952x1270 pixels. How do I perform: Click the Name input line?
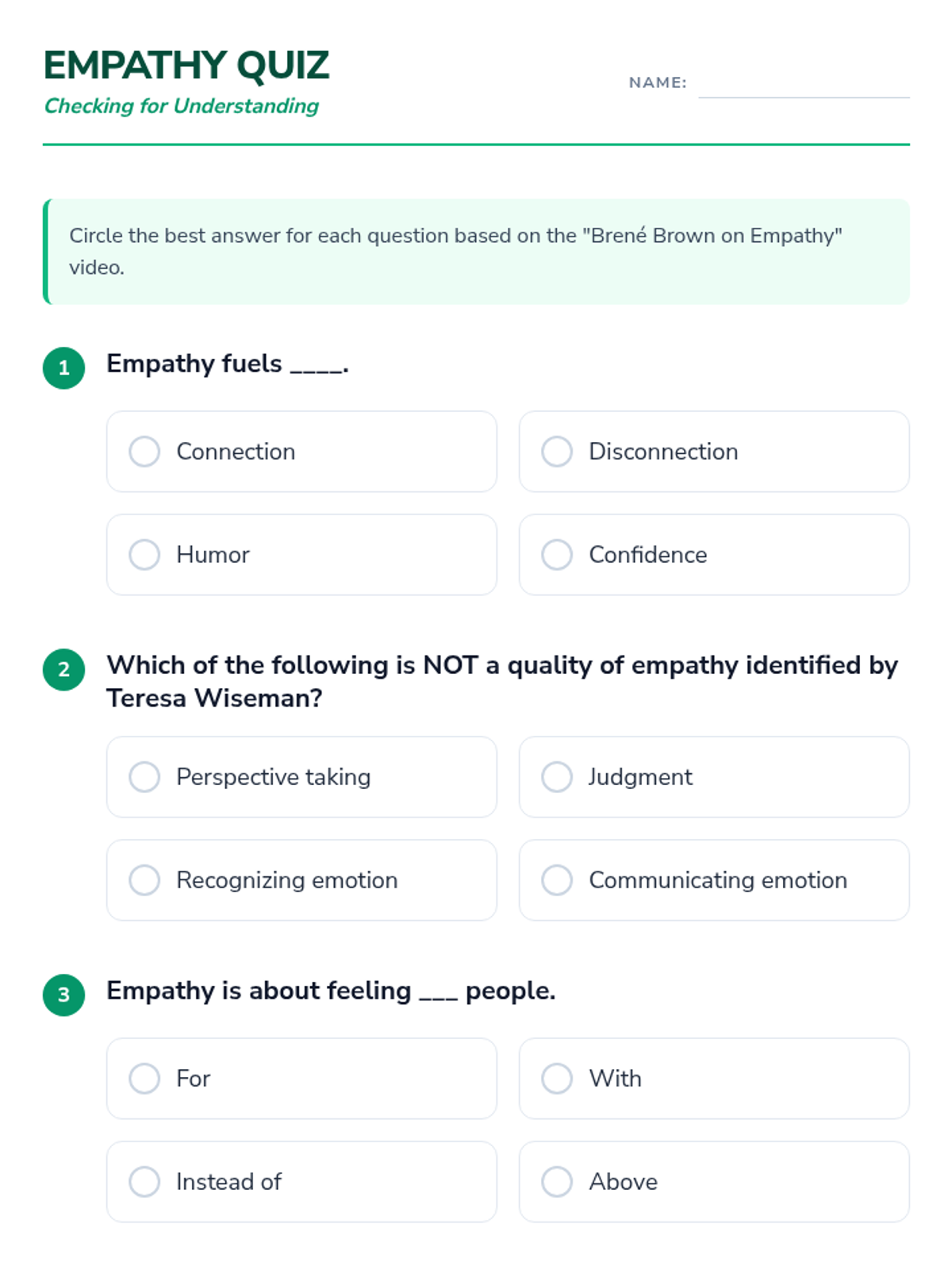803,86
